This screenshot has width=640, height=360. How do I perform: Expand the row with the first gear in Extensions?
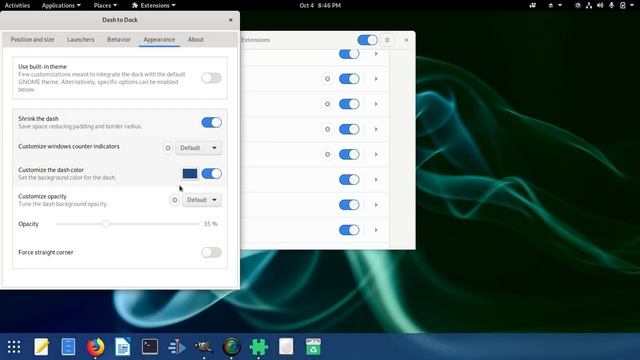[x=376, y=79]
